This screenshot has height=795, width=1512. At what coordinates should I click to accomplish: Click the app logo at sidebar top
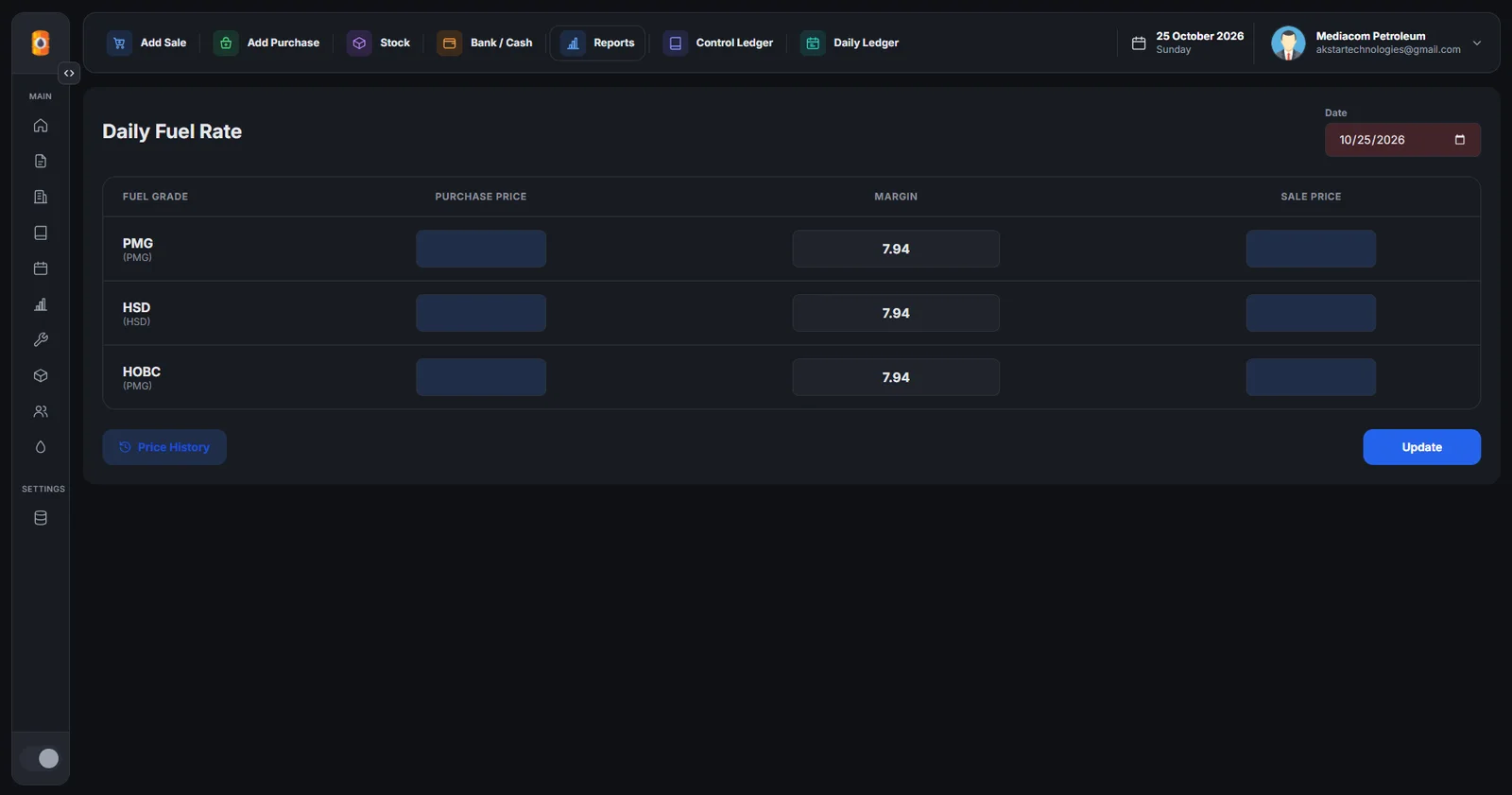click(41, 43)
